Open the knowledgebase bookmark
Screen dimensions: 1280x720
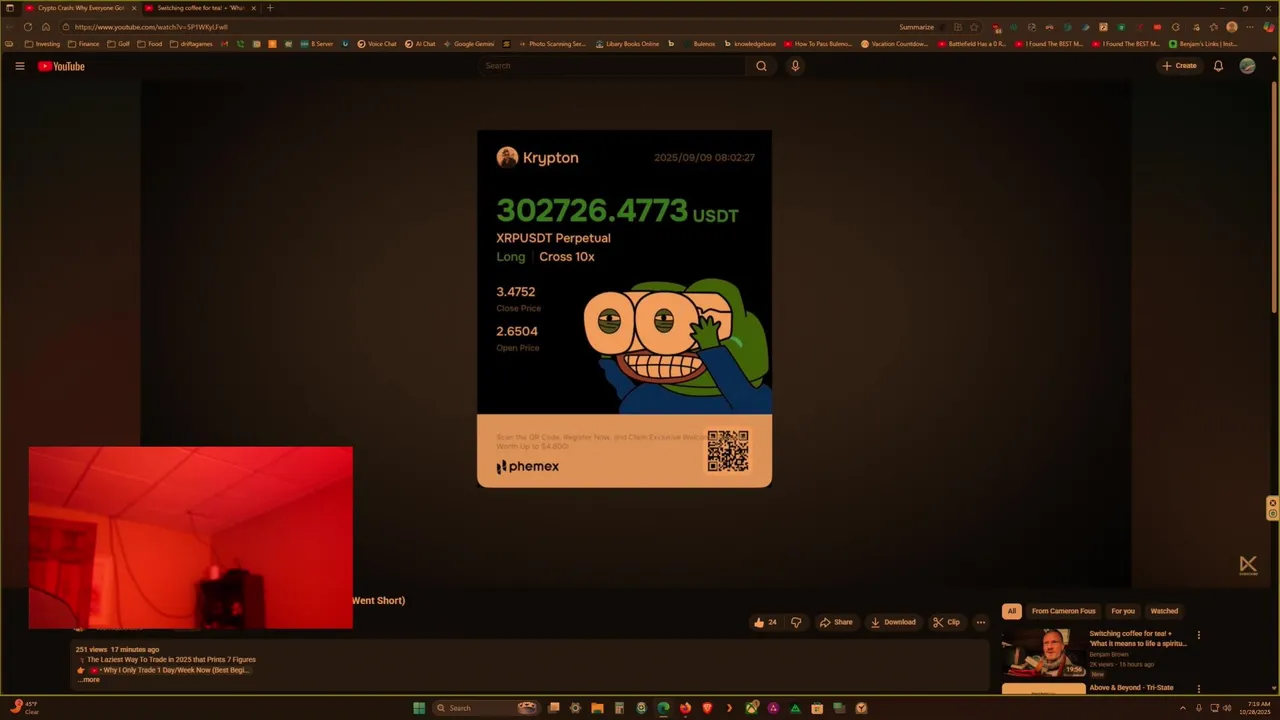click(750, 44)
